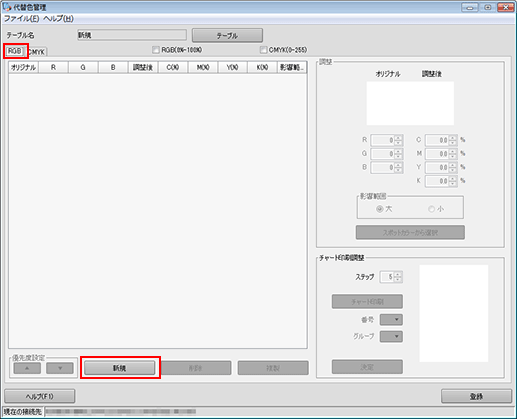Click the Y percent stepper field
The image size is (517, 419).
(x=441, y=167)
